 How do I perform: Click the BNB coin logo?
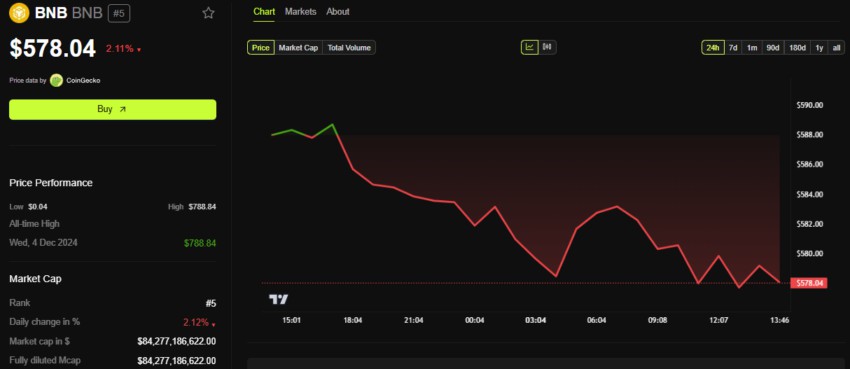tap(19, 13)
